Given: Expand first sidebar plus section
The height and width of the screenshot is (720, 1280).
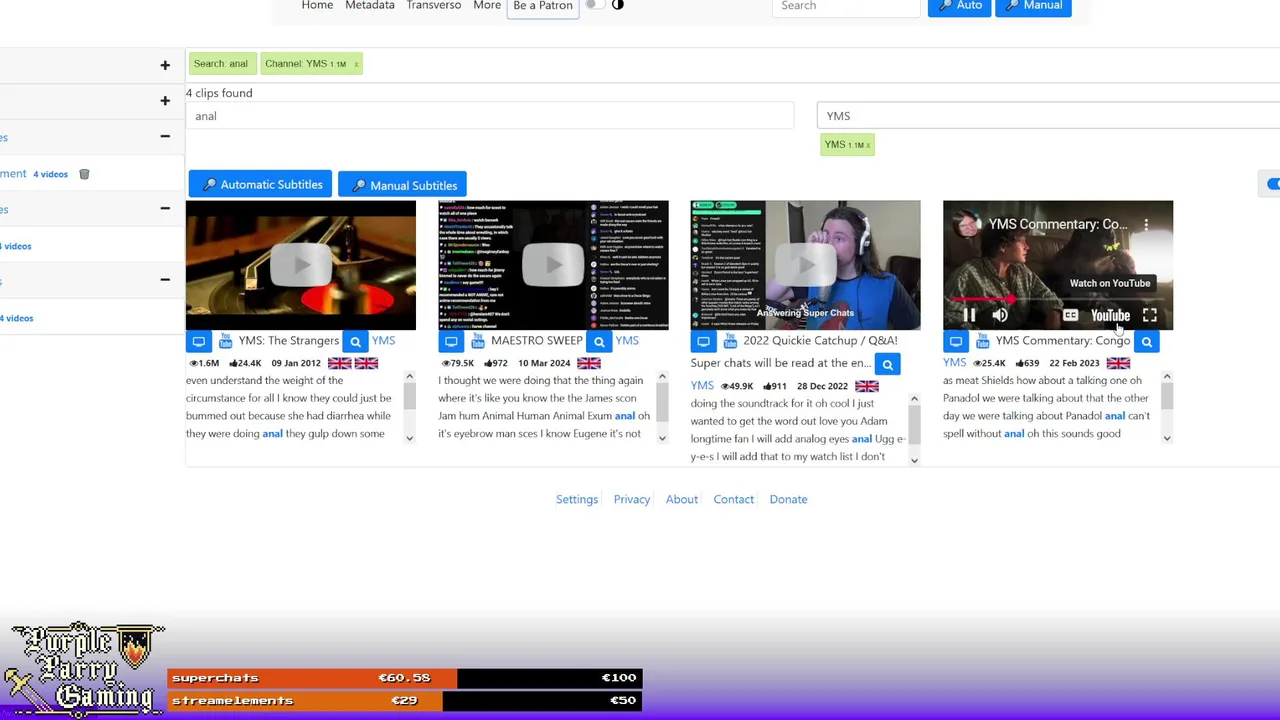Looking at the screenshot, I should click(165, 65).
